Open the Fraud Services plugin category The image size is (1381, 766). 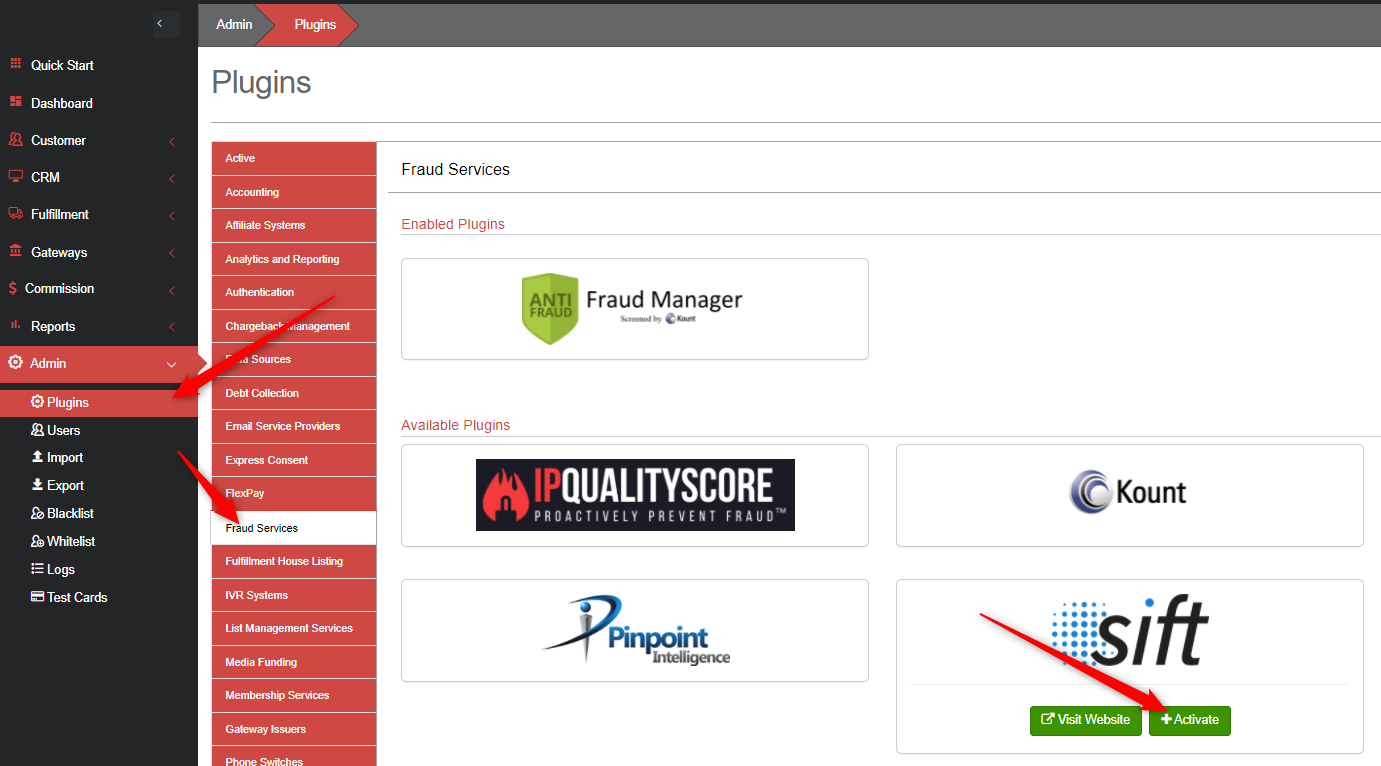262,528
